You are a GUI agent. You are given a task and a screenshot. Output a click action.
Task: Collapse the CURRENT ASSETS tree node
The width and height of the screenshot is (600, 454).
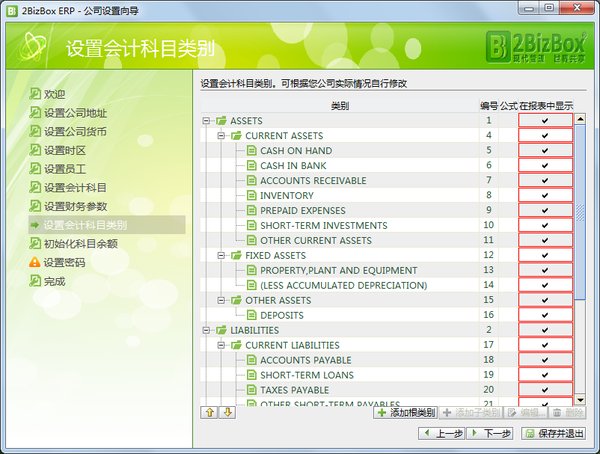click(221, 136)
